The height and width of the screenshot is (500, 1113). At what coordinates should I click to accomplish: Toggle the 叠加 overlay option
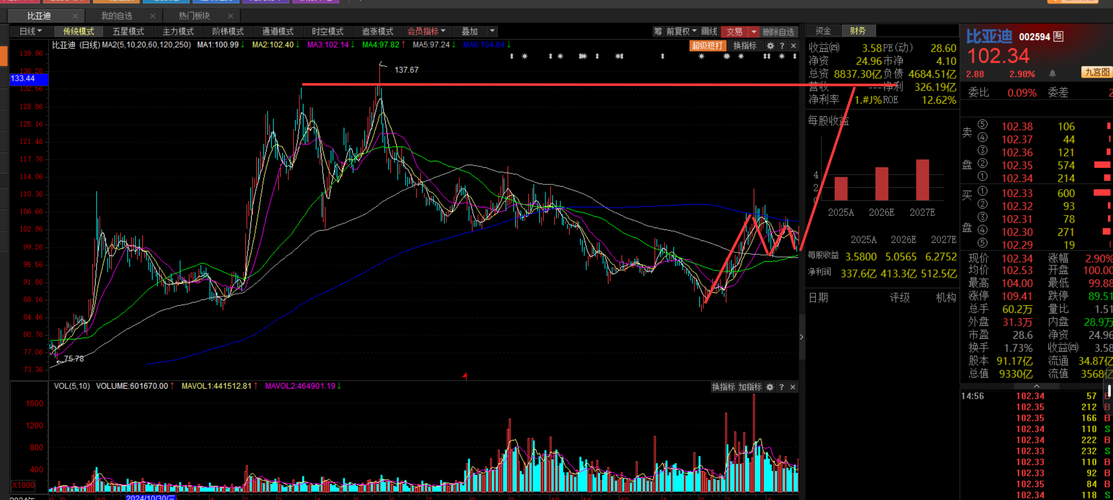pyautogui.click(x=470, y=31)
